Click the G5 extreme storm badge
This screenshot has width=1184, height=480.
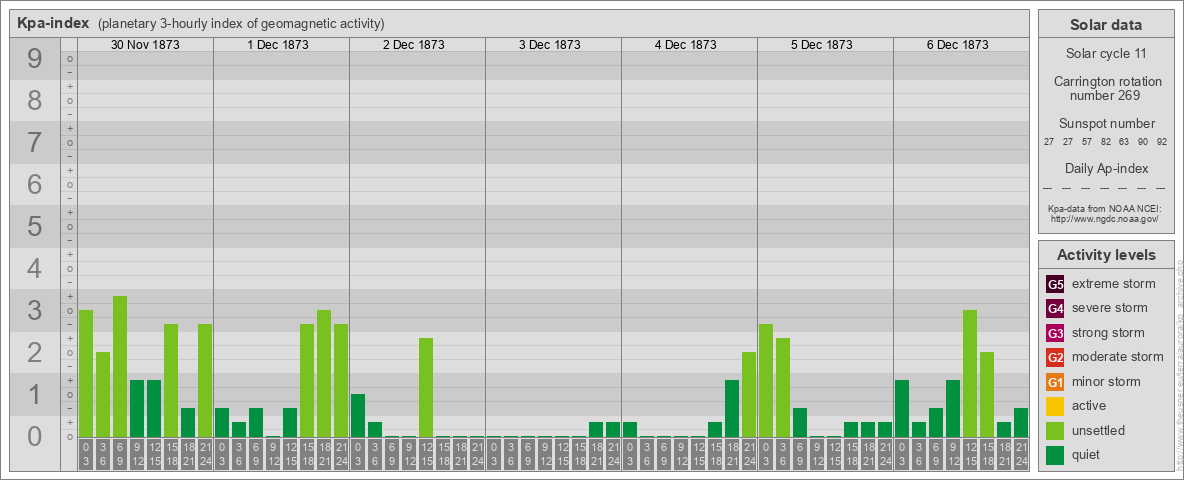[1055, 285]
